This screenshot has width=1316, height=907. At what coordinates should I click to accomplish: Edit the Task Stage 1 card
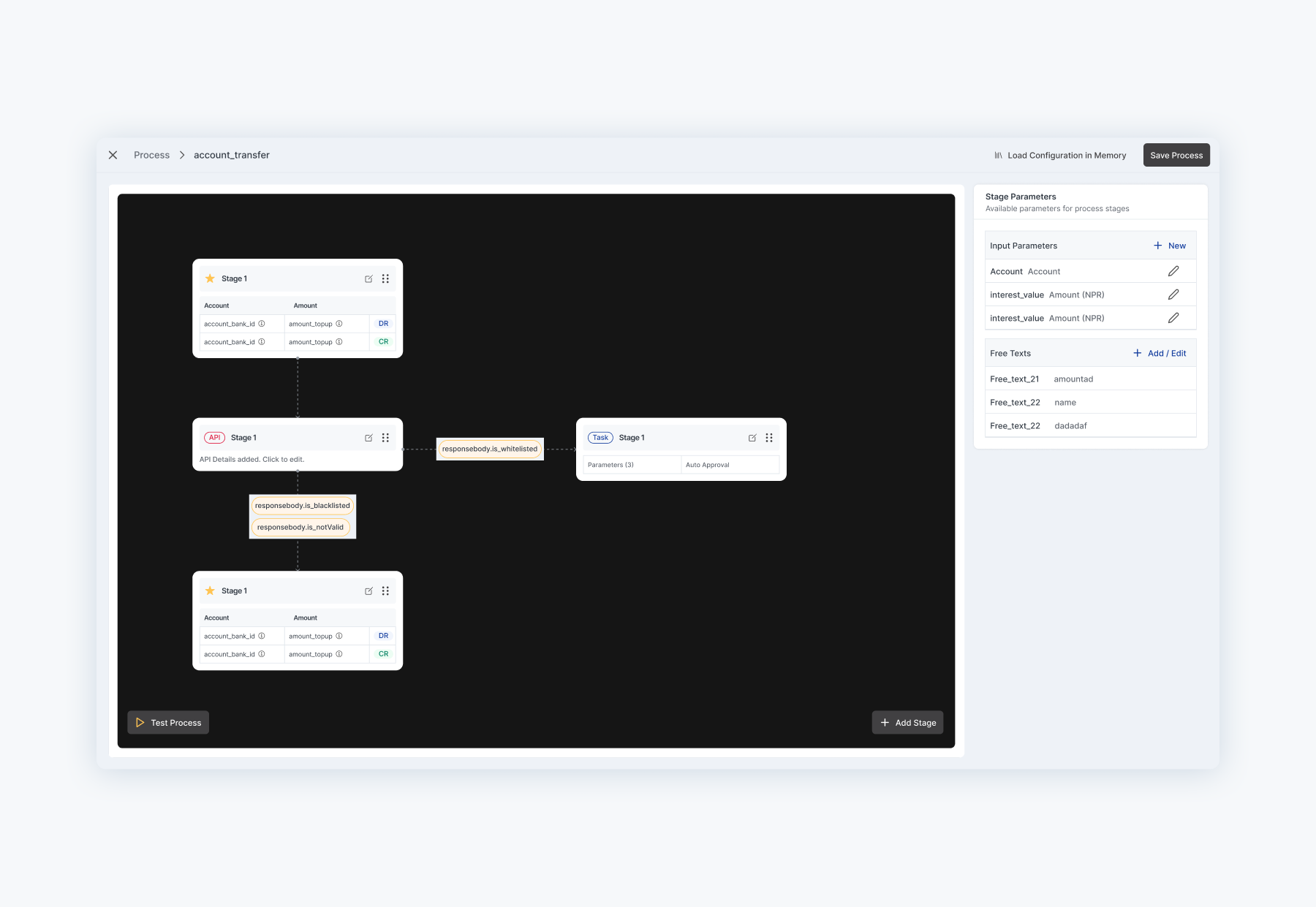pyautogui.click(x=752, y=438)
